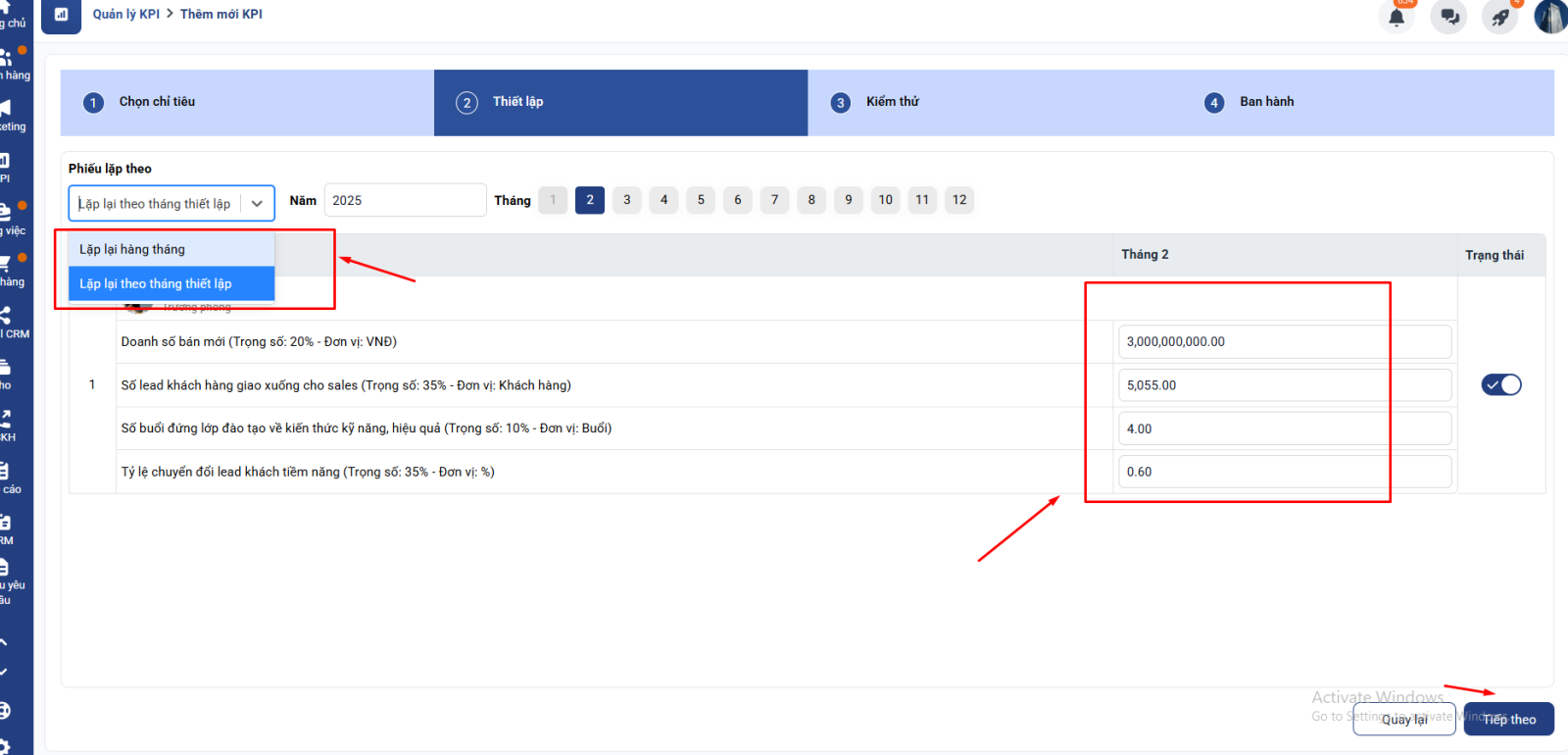Click the Năm 2025 input field
1568x755 pixels.
pos(405,200)
